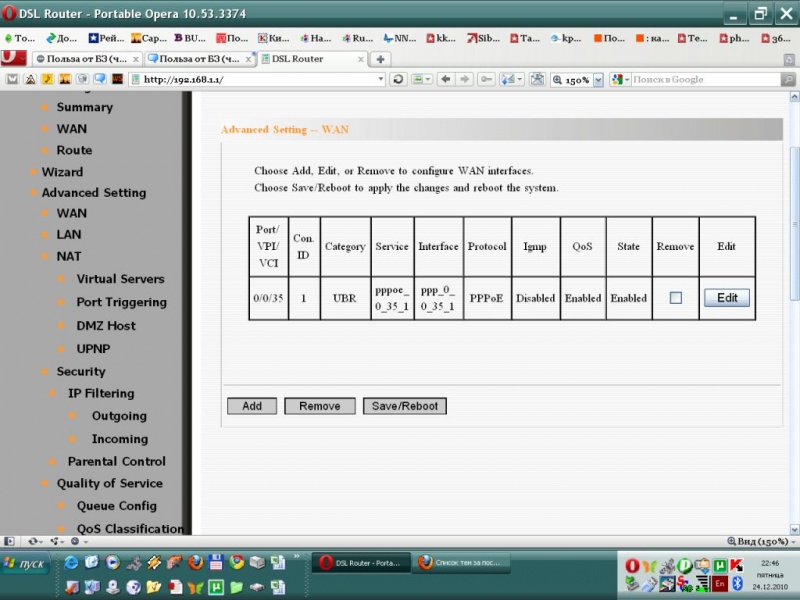
Task: Tick the Remove checkbox for 0/0/35
Action: (676, 298)
